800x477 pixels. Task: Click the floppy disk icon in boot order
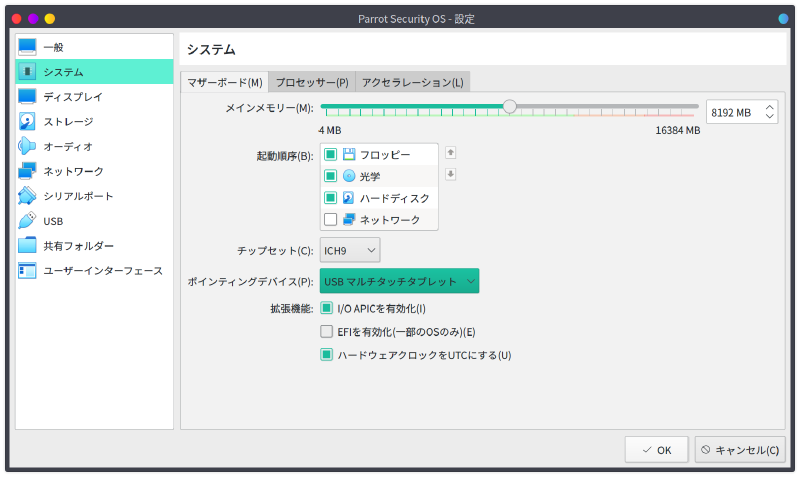(349, 154)
